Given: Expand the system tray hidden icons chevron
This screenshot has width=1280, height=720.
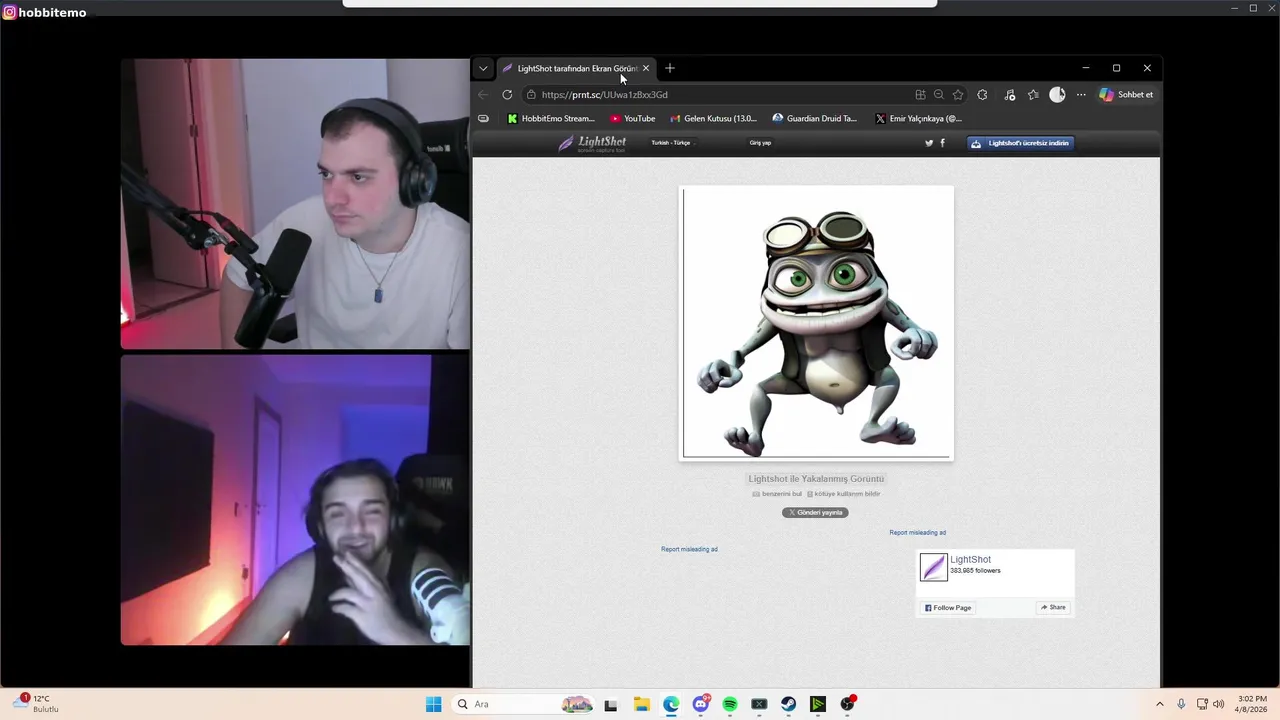Looking at the screenshot, I should [1159, 704].
